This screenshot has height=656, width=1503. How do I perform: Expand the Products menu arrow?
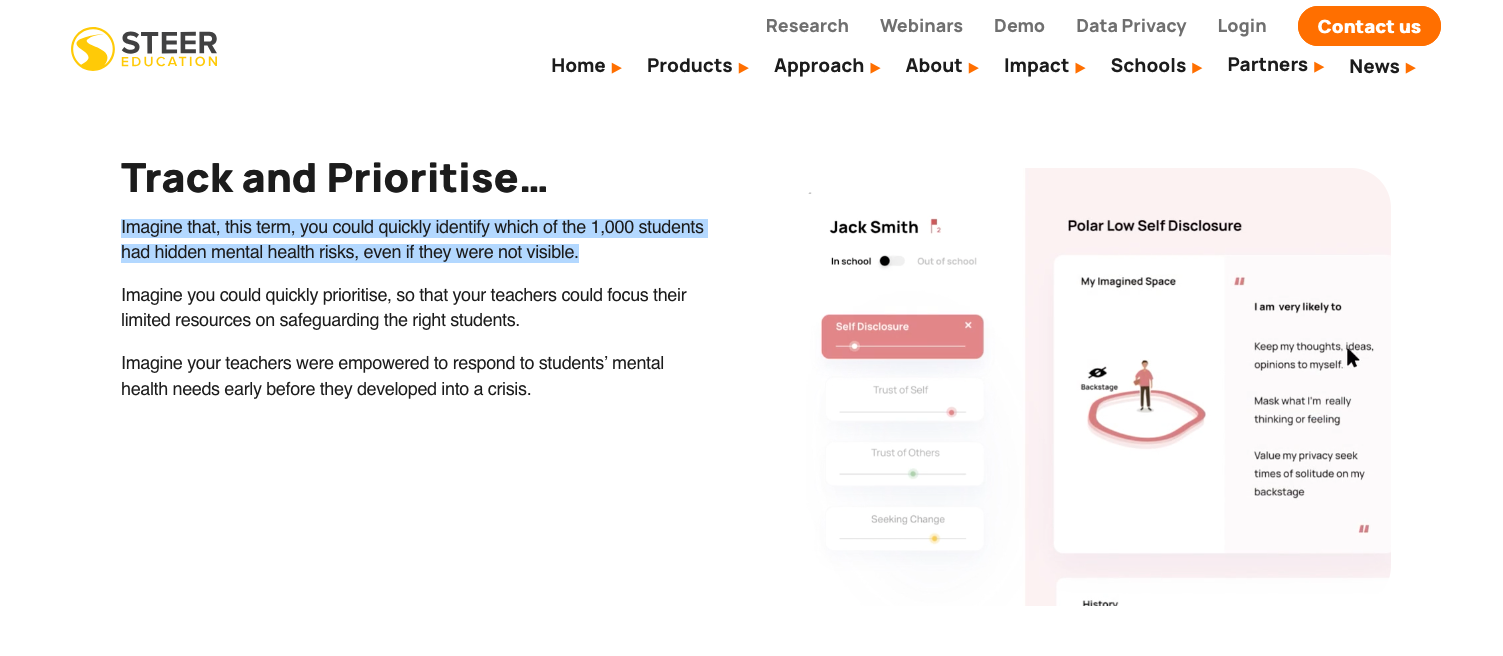744,68
